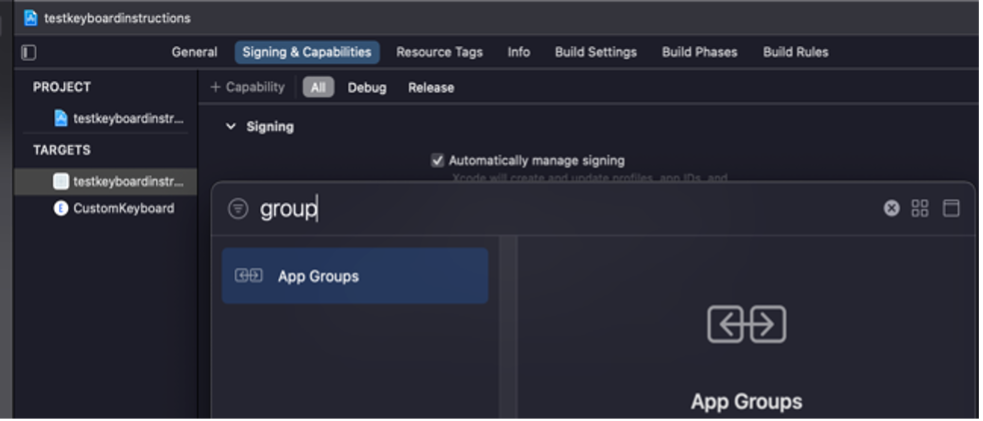Image resolution: width=983 pixels, height=421 pixels.
Task: Switch to the Info tab
Action: point(518,53)
